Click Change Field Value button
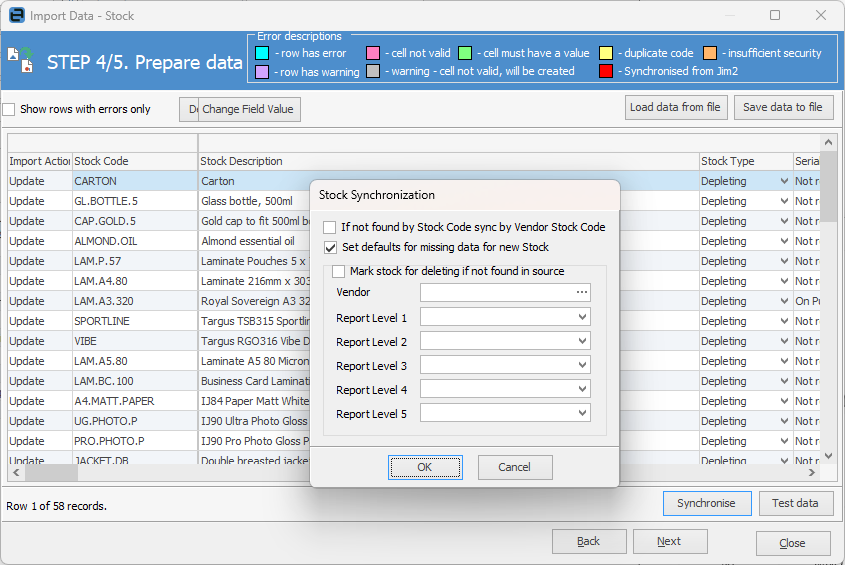Viewport: 845px width, 565px height. coord(248,109)
